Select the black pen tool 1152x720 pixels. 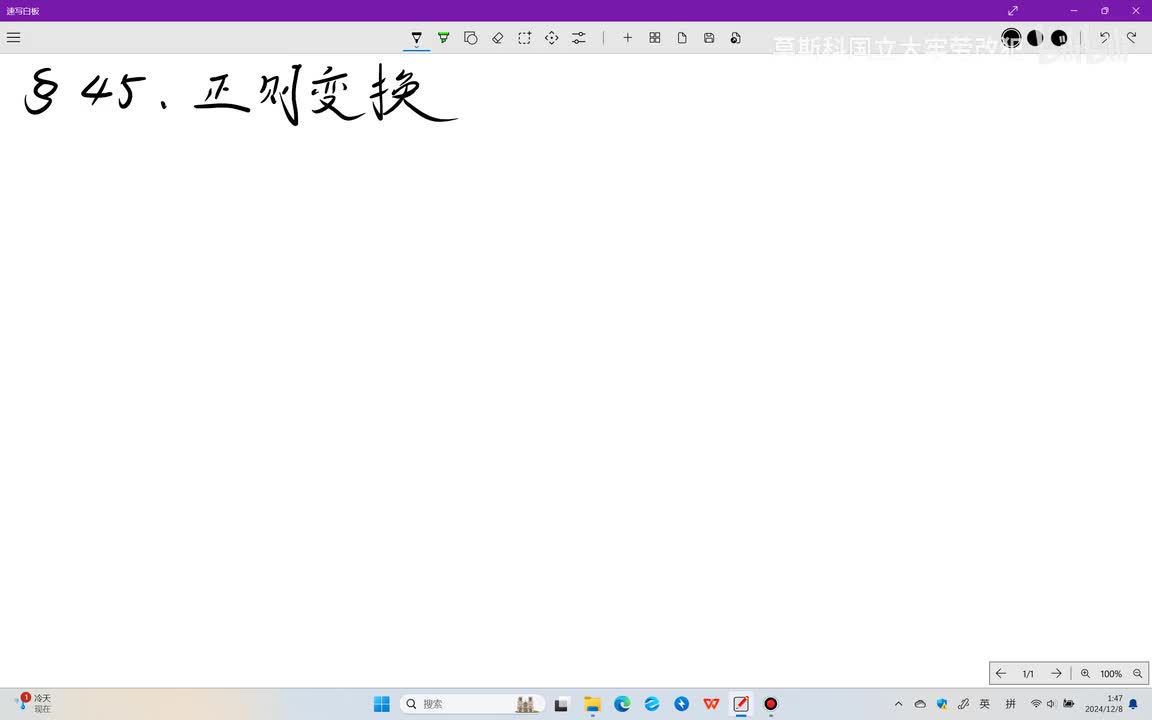pos(417,37)
